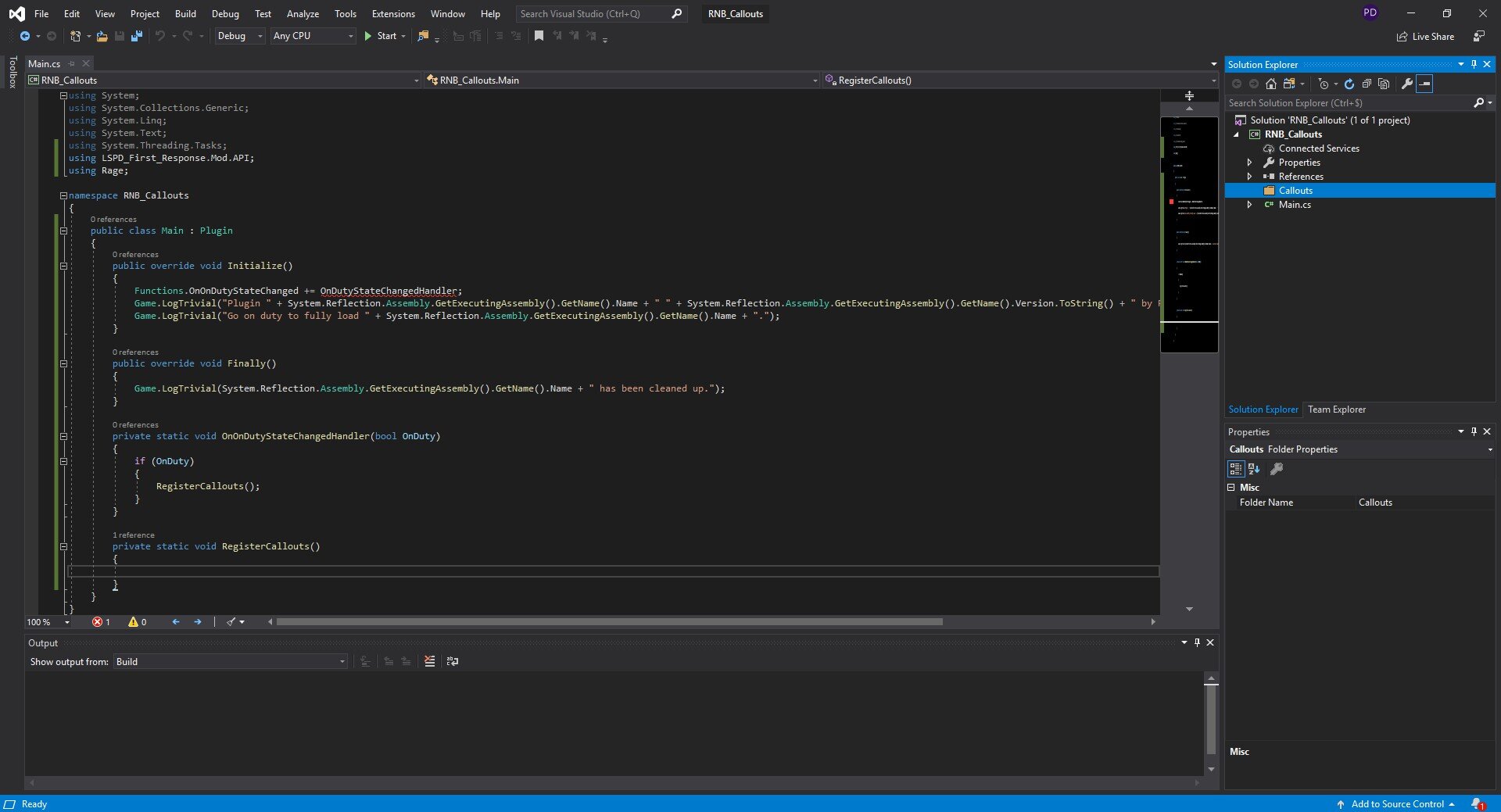Switch to the Team Explorer tab
Viewport: 1501px width, 812px height.
coord(1336,410)
